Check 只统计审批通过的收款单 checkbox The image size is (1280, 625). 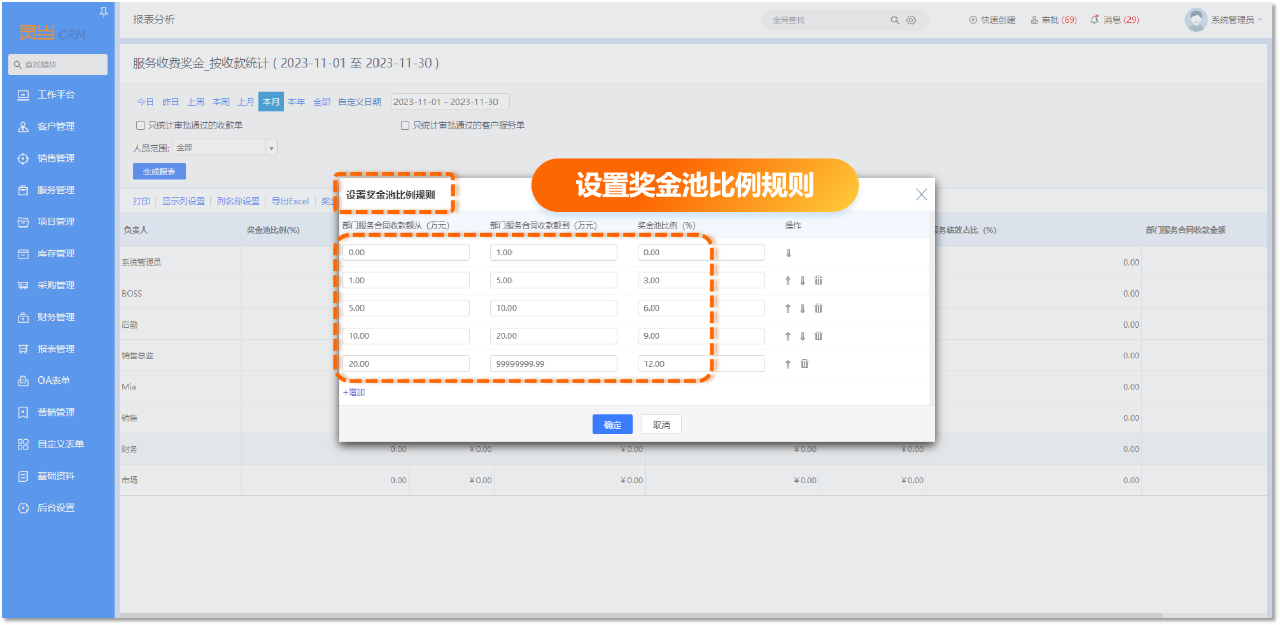pyautogui.click(x=140, y=126)
